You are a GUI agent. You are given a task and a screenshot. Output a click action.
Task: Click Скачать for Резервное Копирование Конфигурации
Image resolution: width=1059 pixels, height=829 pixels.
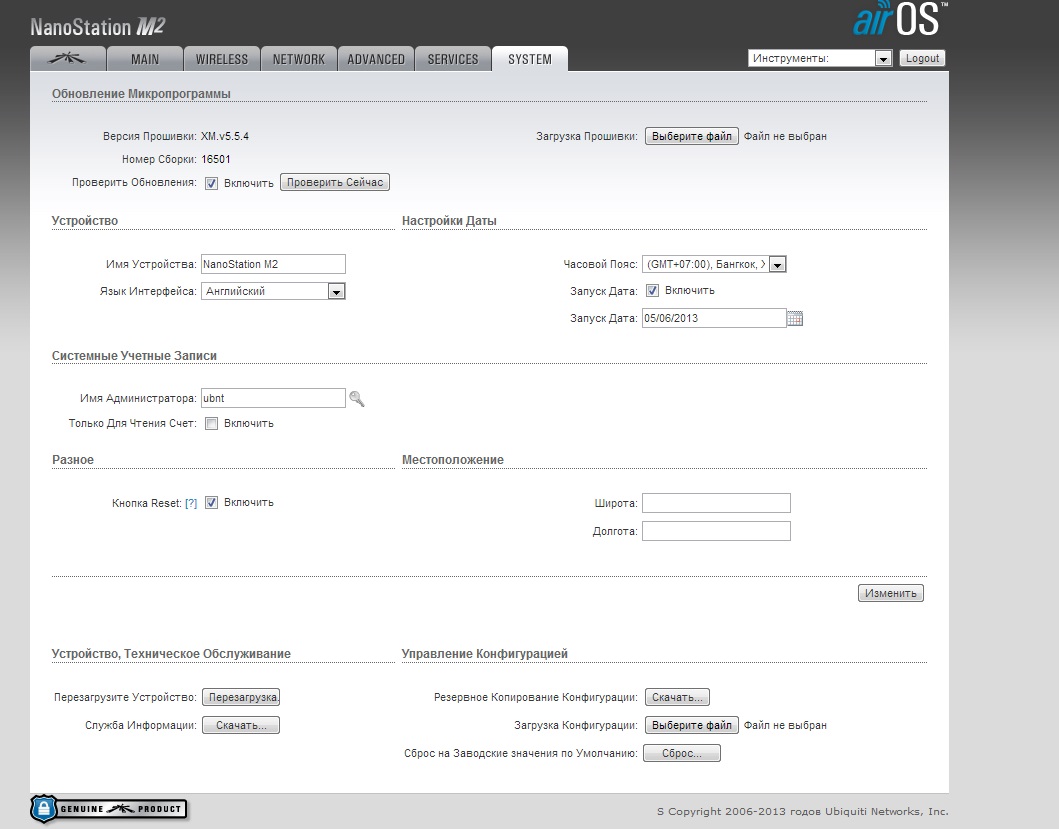[677, 697]
